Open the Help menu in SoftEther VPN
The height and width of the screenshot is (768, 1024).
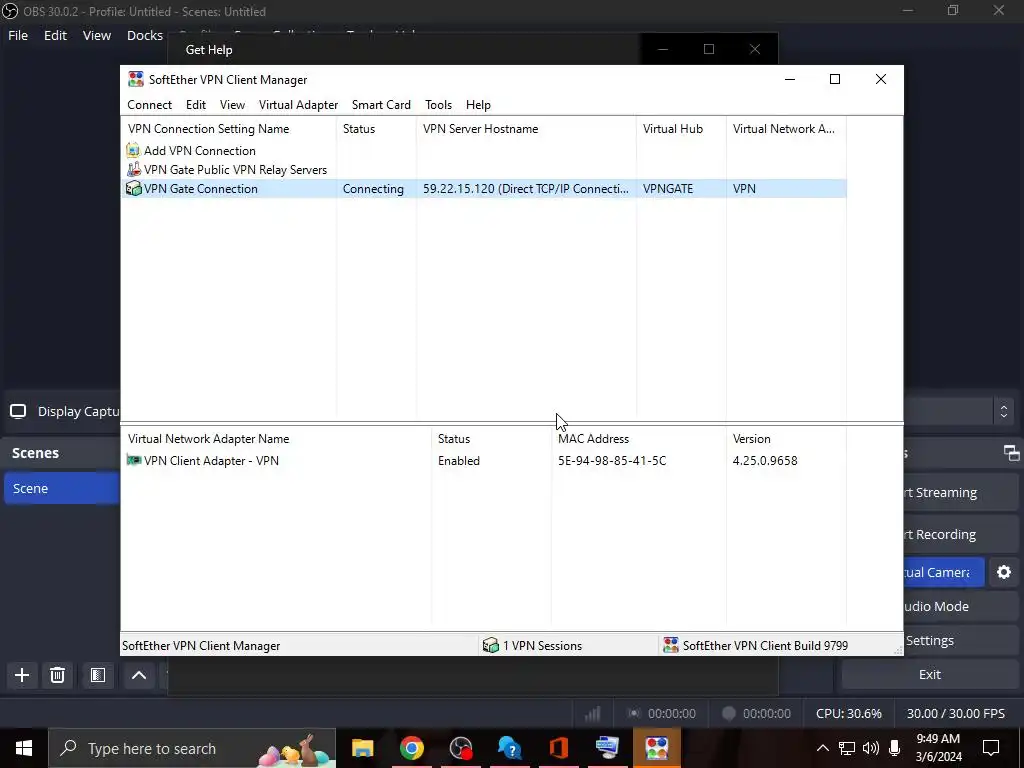point(478,104)
